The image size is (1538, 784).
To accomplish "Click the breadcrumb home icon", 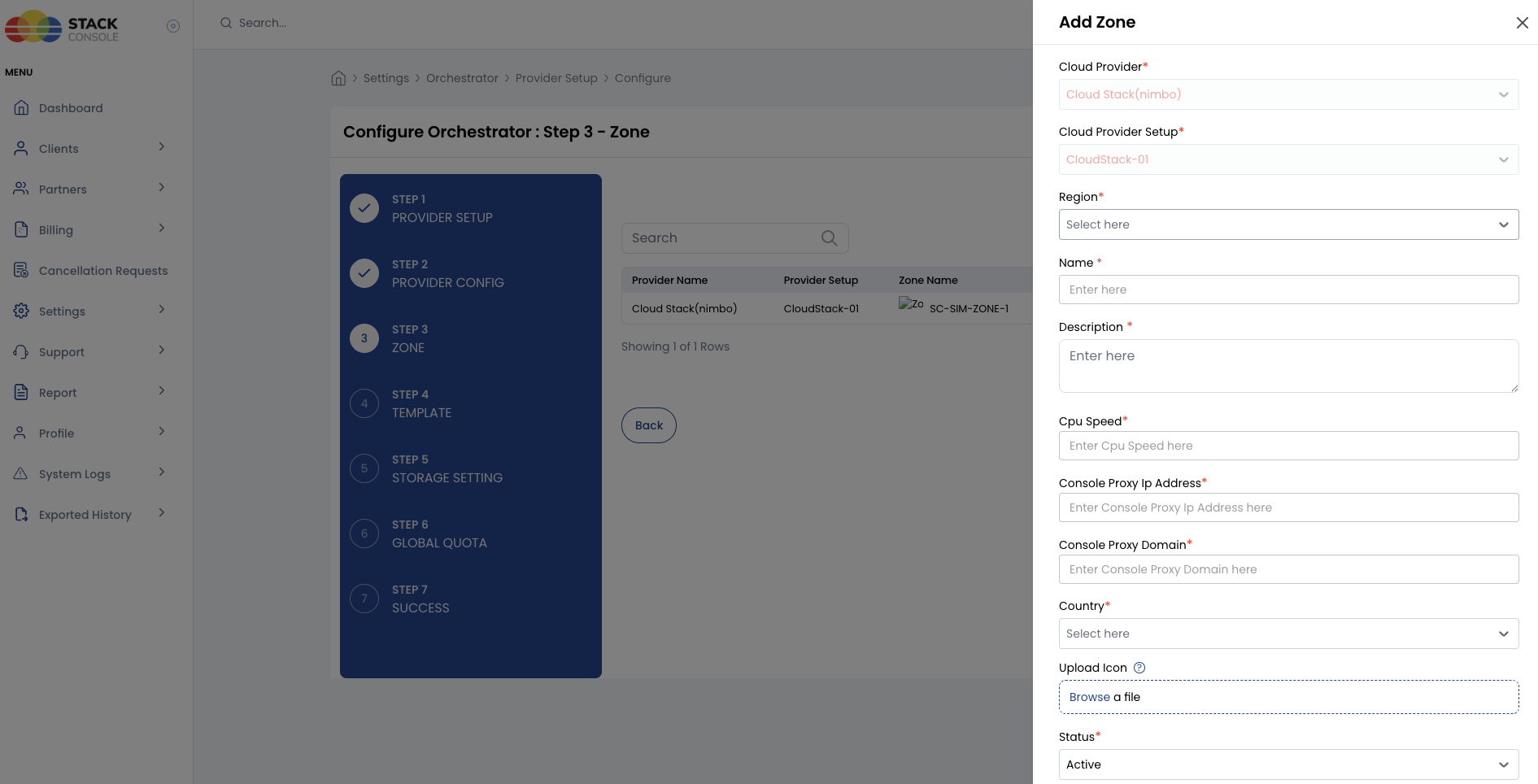I will pyautogui.click(x=338, y=78).
